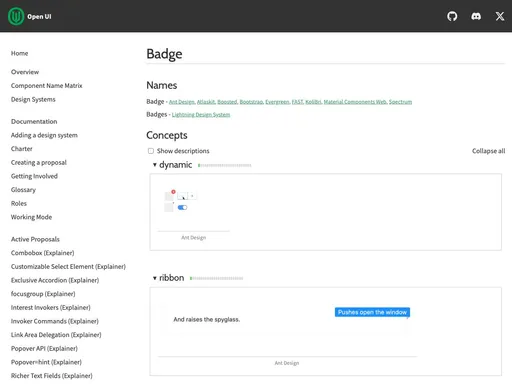Open Glossary page

pyautogui.click(x=23, y=190)
